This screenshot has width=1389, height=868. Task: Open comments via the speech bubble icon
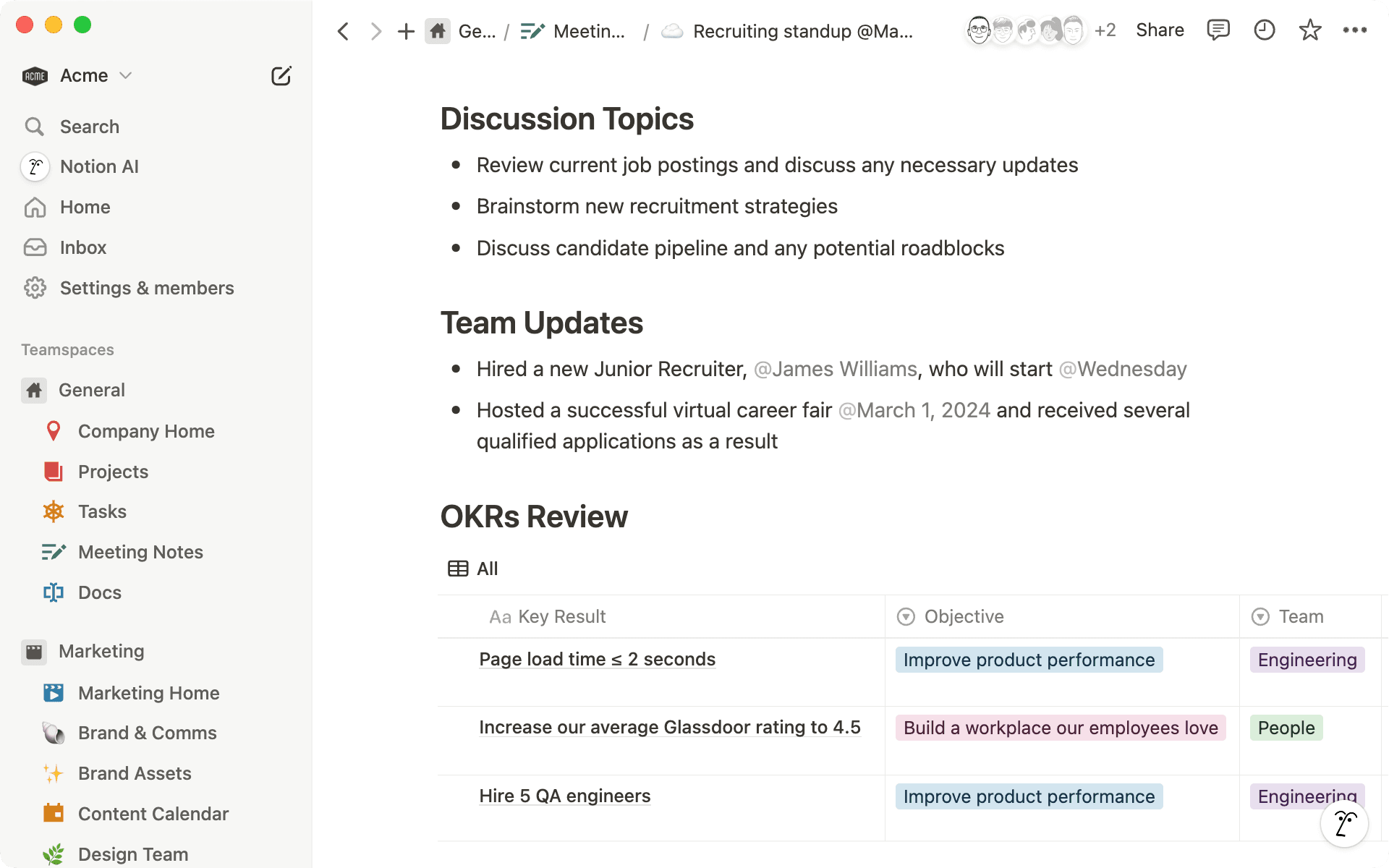click(1218, 30)
